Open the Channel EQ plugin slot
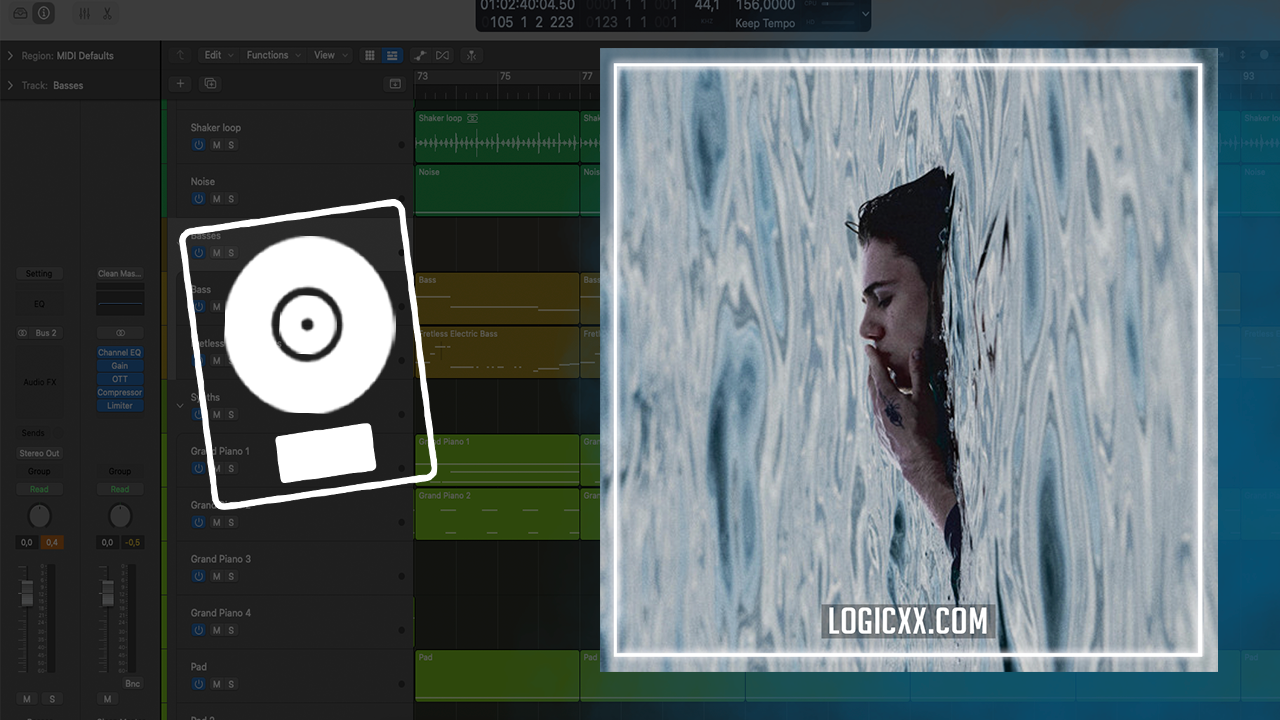This screenshot has width=1280, height=720. pyautogui.click(x=119, y=353)
